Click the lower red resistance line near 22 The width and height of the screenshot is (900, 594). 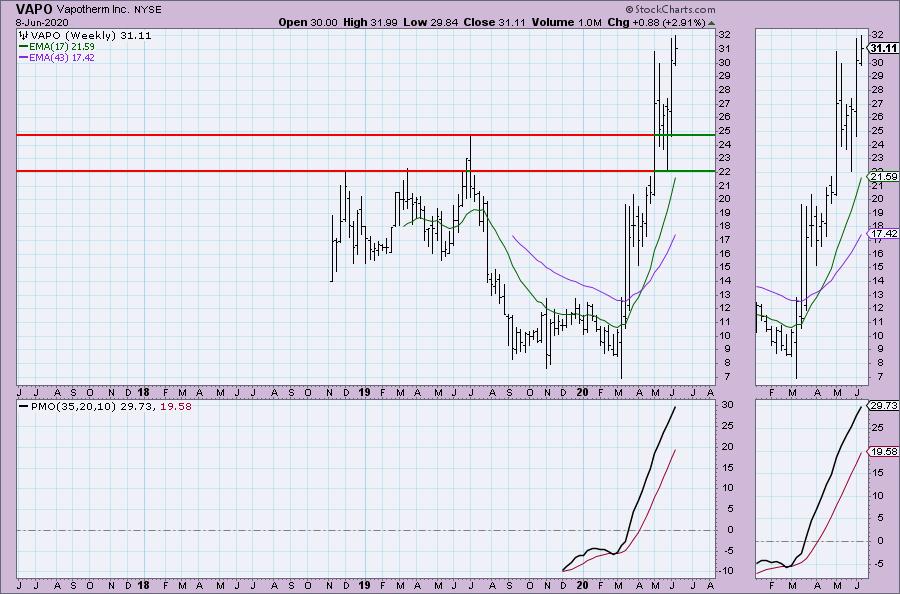[335, 170]
